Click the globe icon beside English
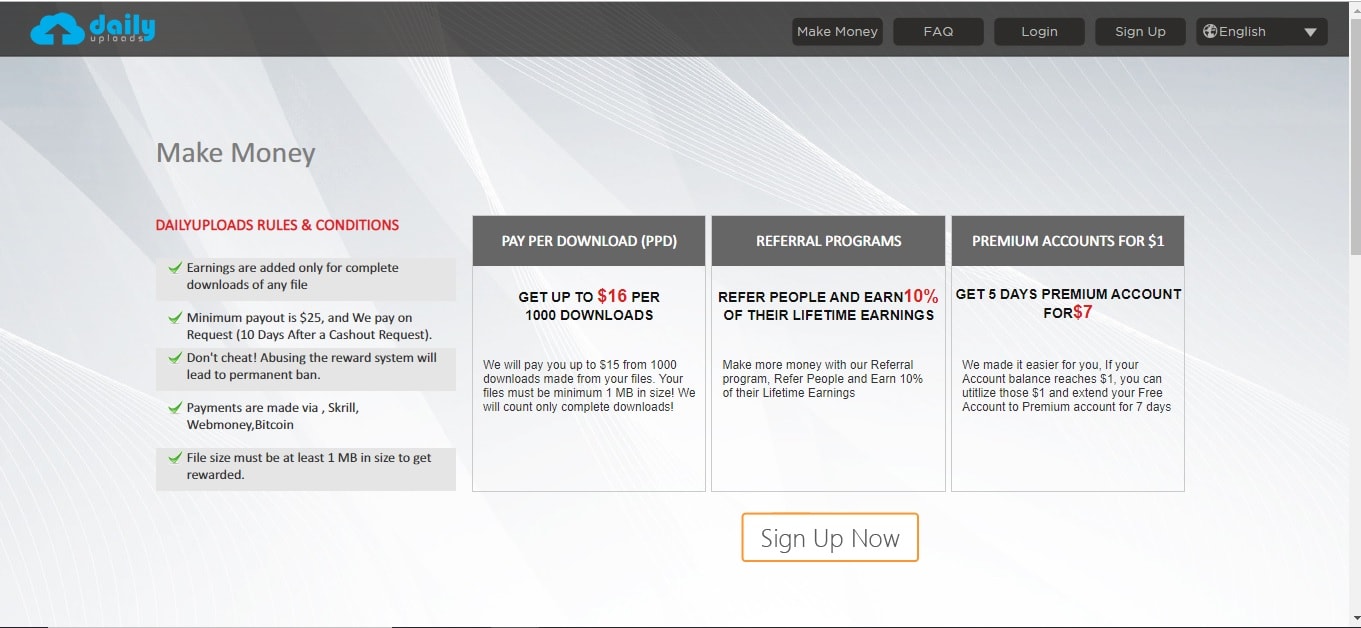The height and width of the screenshot is (628, 1361). point(1210,31)
